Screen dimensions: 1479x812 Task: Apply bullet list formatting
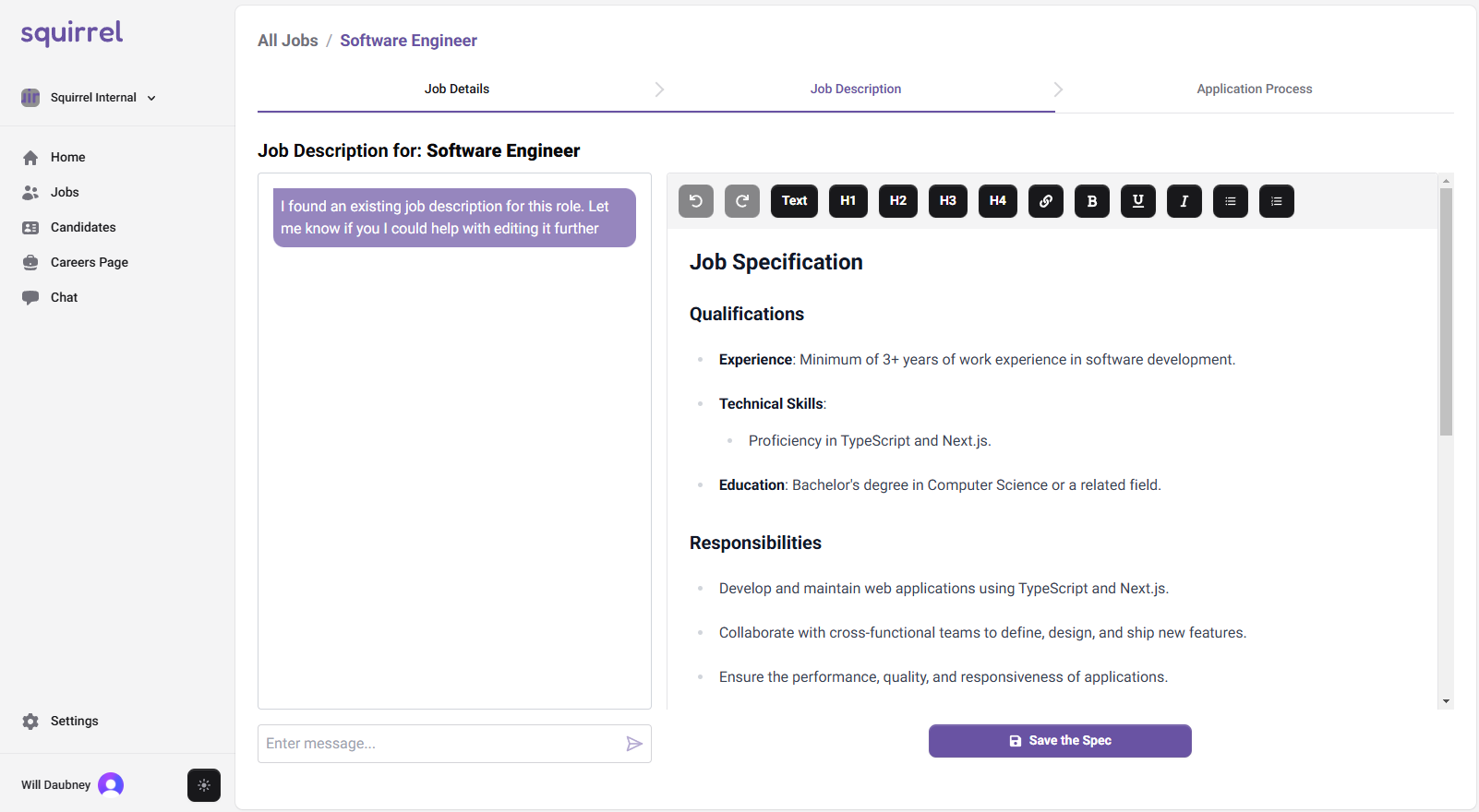coord(1231,201)
